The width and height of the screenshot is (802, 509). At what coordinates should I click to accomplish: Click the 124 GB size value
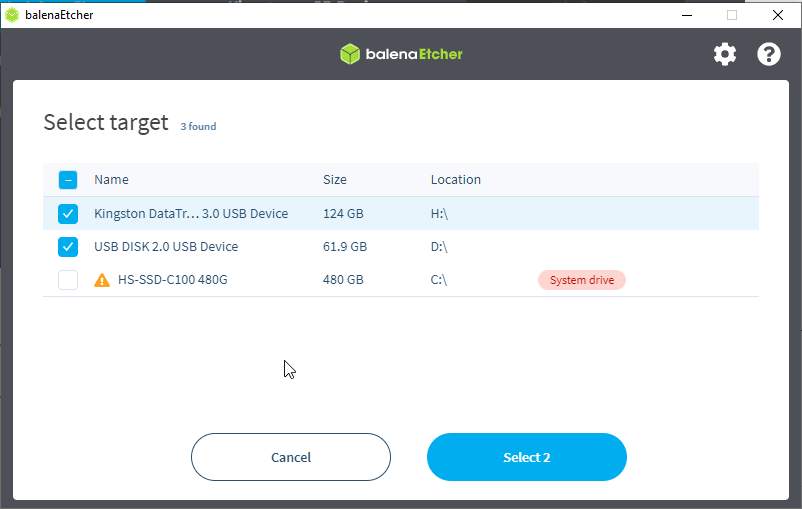(x=343, y=213)
